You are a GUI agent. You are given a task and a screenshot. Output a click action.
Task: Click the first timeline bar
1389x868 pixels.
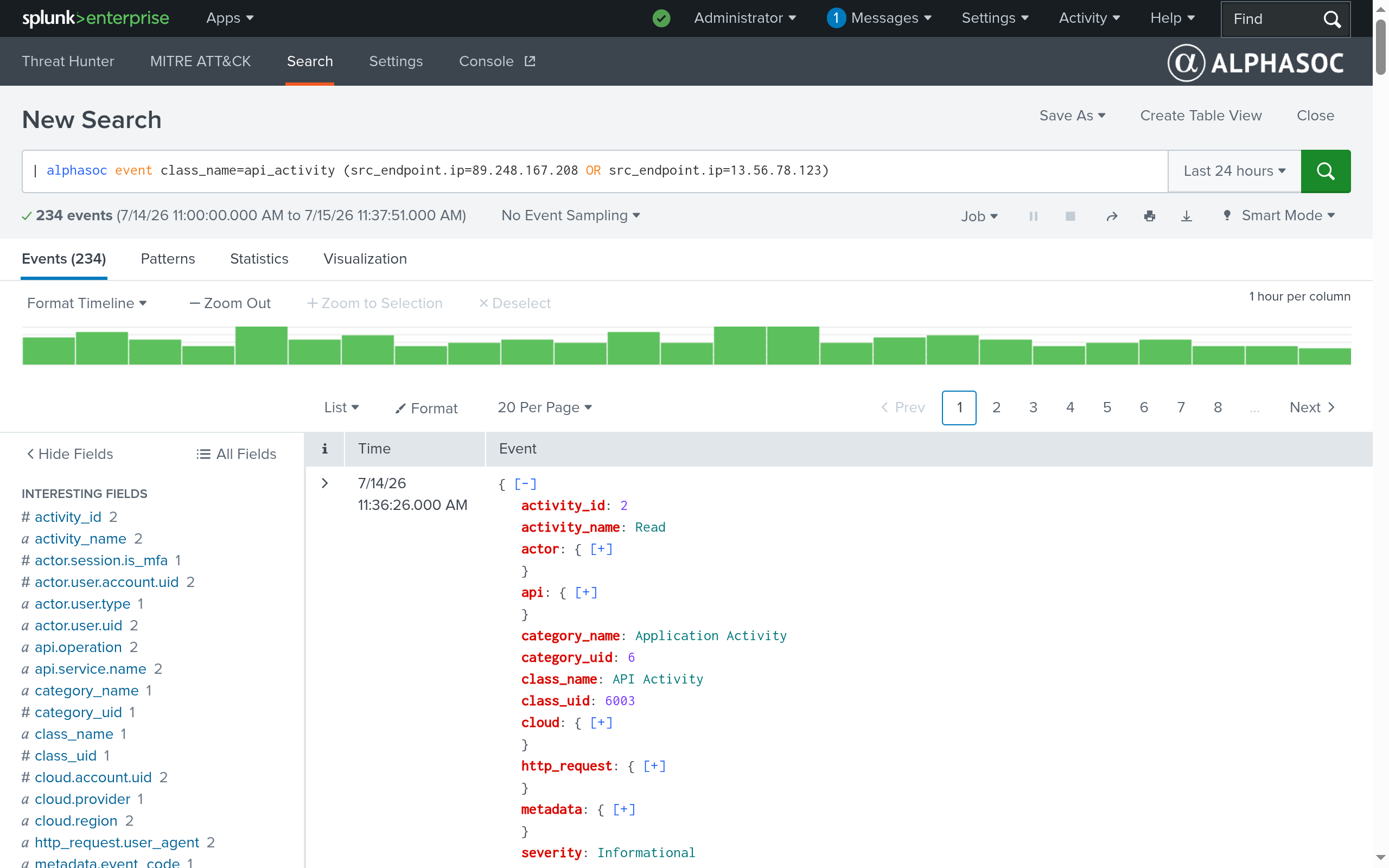point(49,351)
